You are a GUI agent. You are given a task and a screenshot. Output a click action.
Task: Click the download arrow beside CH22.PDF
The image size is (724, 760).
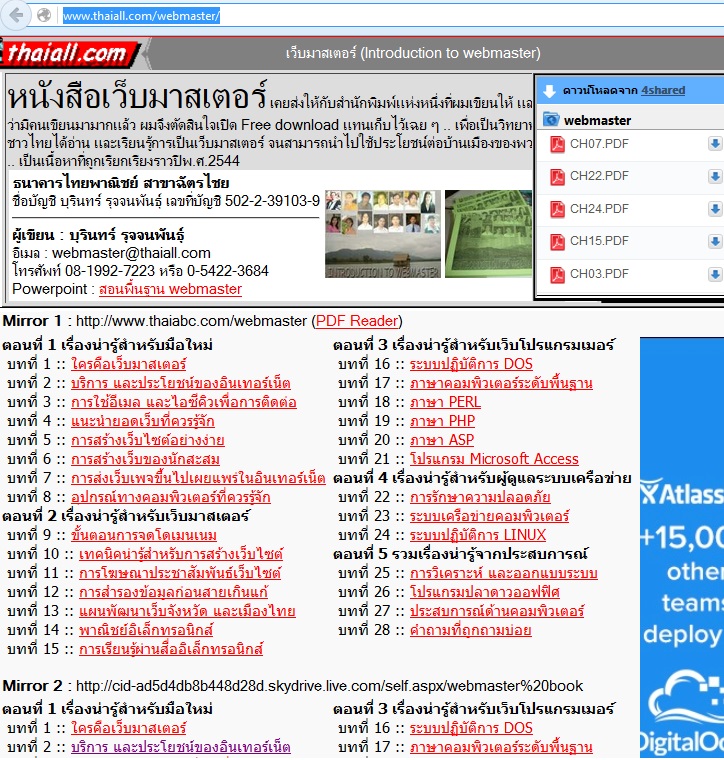coord(714,176)
